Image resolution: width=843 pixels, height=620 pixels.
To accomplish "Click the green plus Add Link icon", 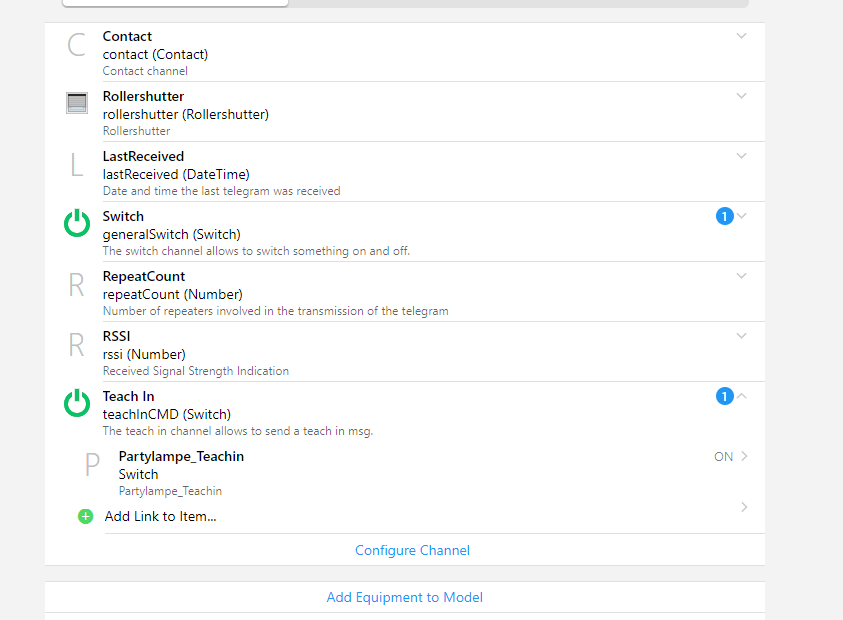I will click(x=85, y=517).
